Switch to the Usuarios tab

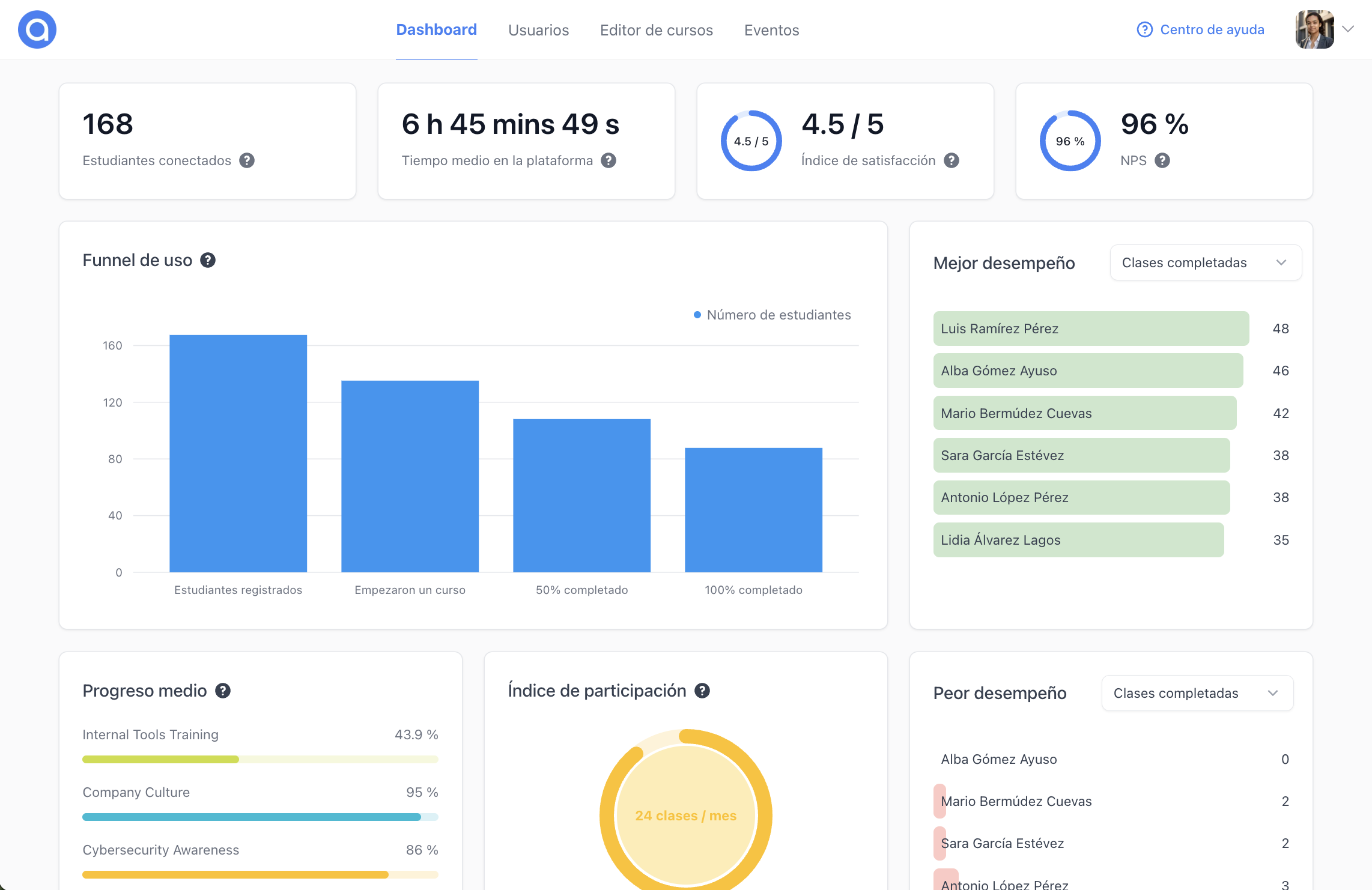tap(538, 30)
